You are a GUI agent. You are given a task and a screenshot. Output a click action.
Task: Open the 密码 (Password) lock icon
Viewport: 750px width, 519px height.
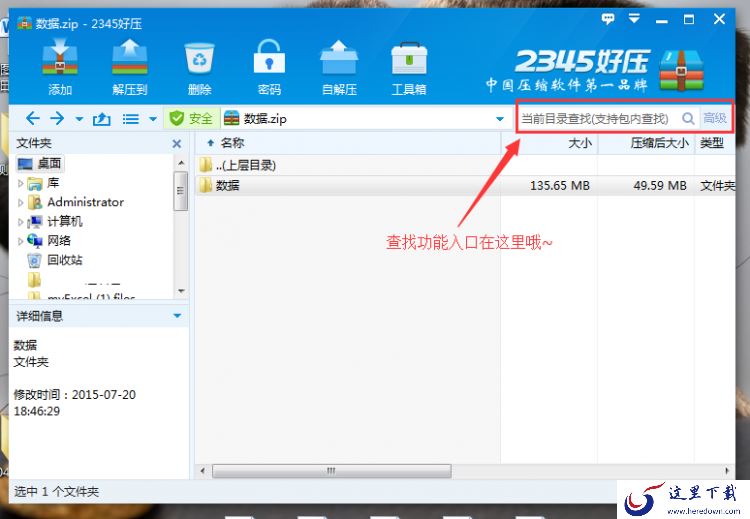point(269,67)
